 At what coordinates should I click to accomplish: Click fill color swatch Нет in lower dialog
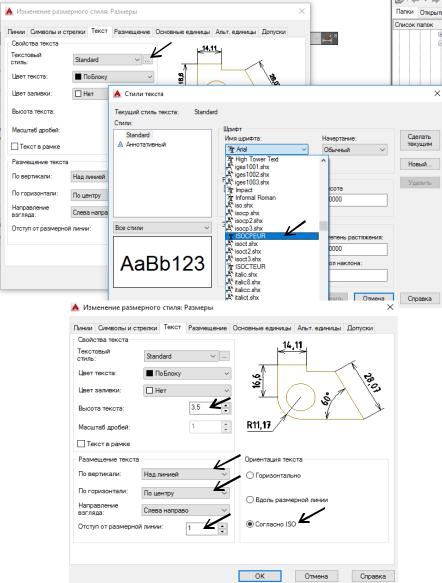(x=150, y=390)
